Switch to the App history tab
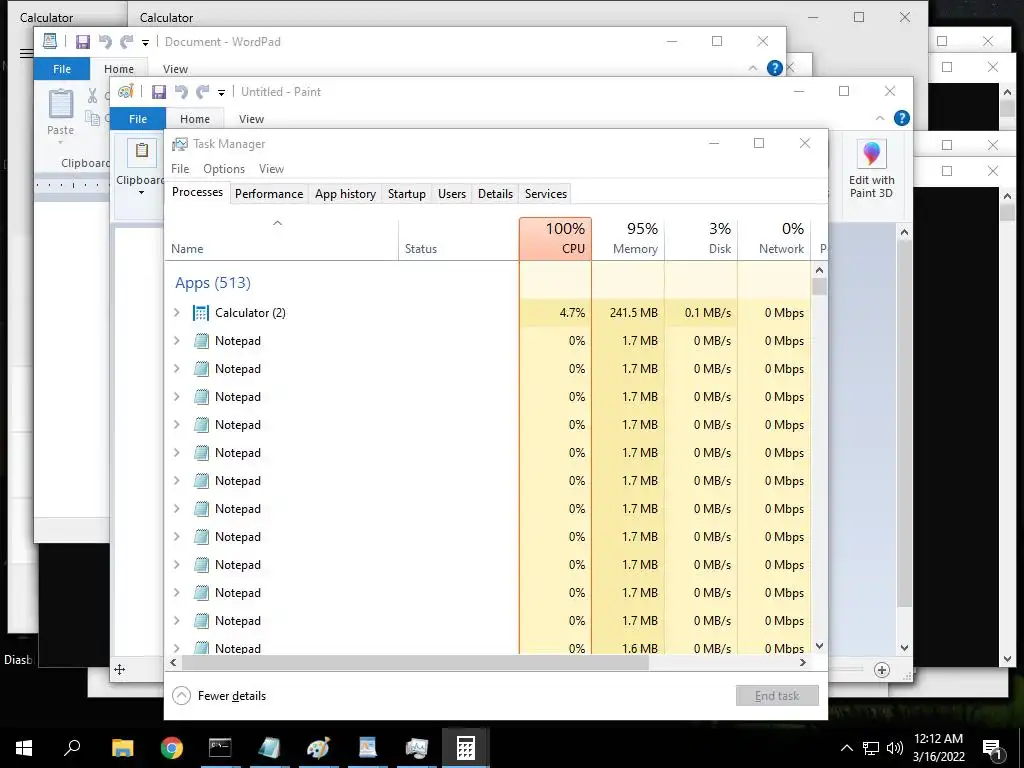The width and height of the screenshot is (1024, 768). tap(345, 194)
